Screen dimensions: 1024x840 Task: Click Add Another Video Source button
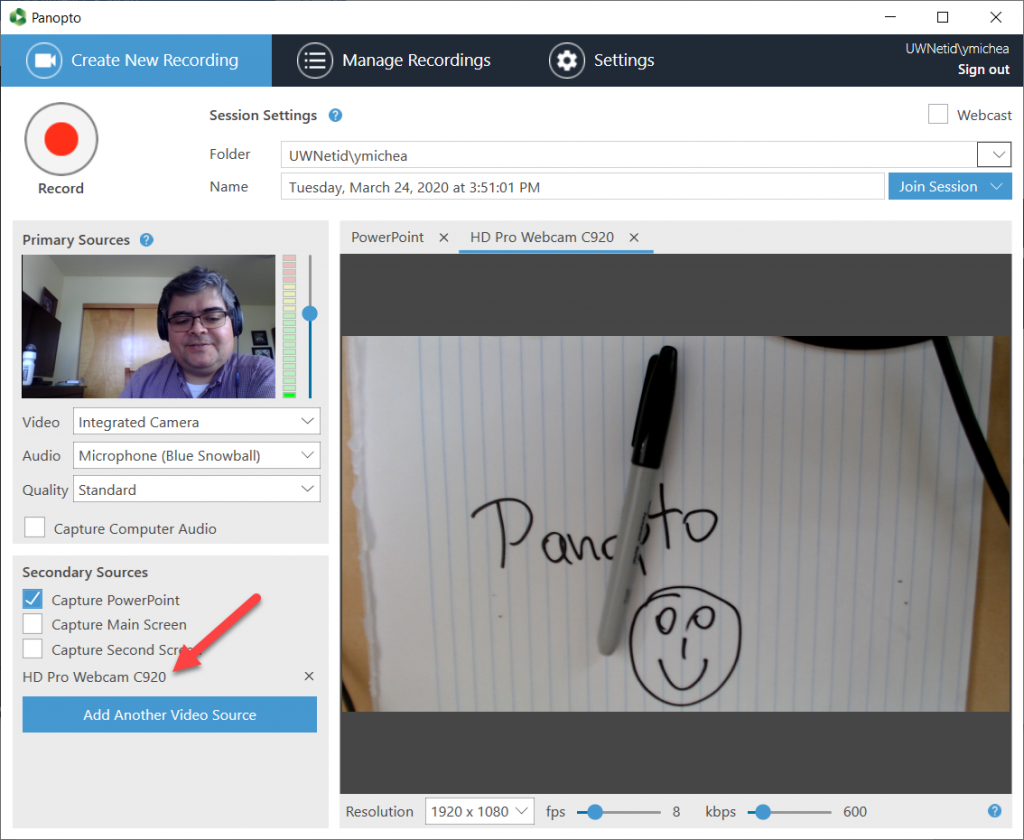coord(170,715)
